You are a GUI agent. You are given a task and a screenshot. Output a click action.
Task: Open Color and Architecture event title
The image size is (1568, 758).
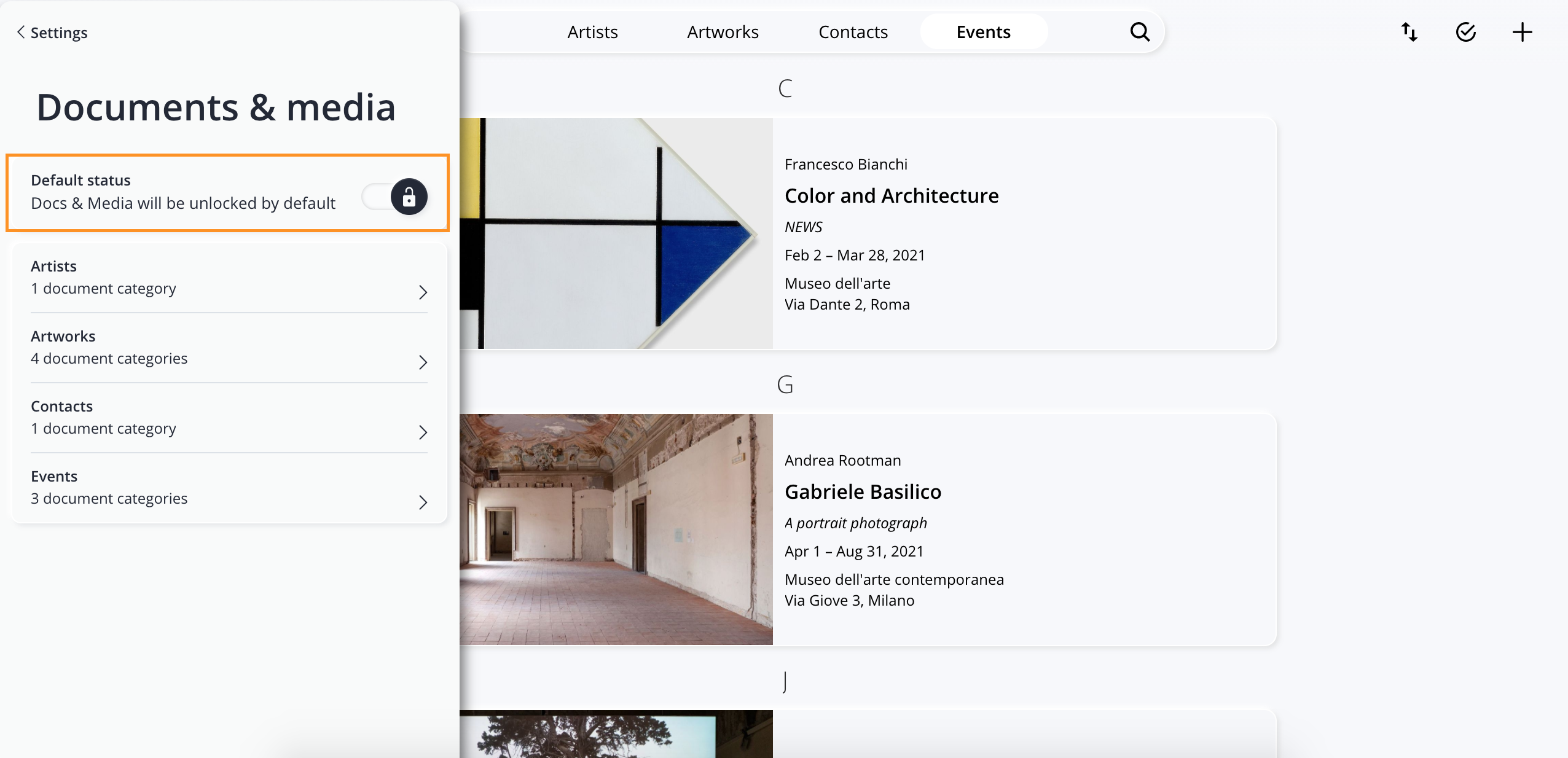pyautogui.click(x=892, y=195)
